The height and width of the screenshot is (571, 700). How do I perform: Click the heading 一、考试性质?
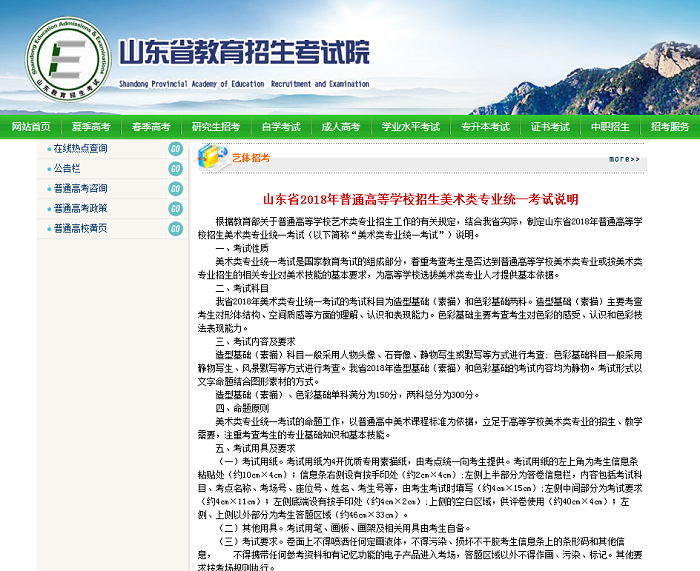[242, 248]
